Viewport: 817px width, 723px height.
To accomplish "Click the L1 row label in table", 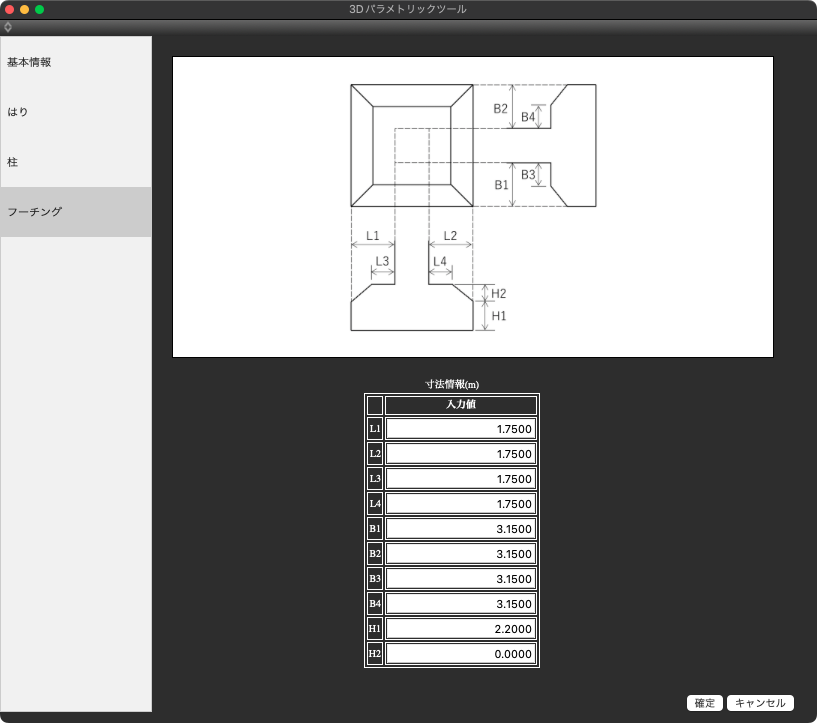I will click(375, 429).
